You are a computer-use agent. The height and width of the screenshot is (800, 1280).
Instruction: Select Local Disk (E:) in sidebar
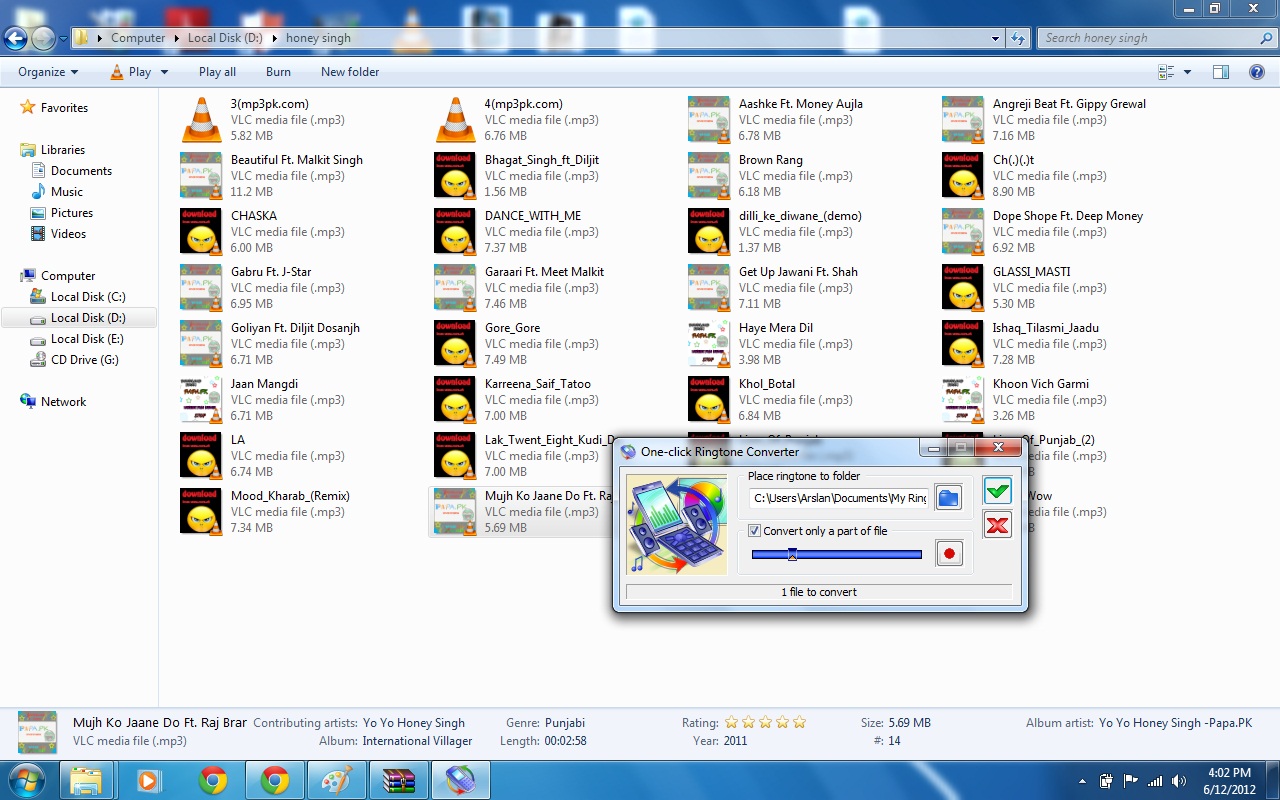88,339
